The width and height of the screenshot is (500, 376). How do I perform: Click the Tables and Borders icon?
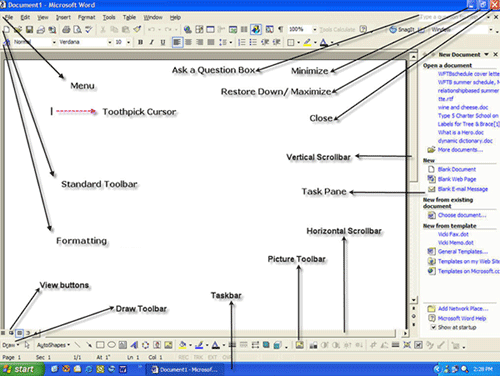click(199, 30)
